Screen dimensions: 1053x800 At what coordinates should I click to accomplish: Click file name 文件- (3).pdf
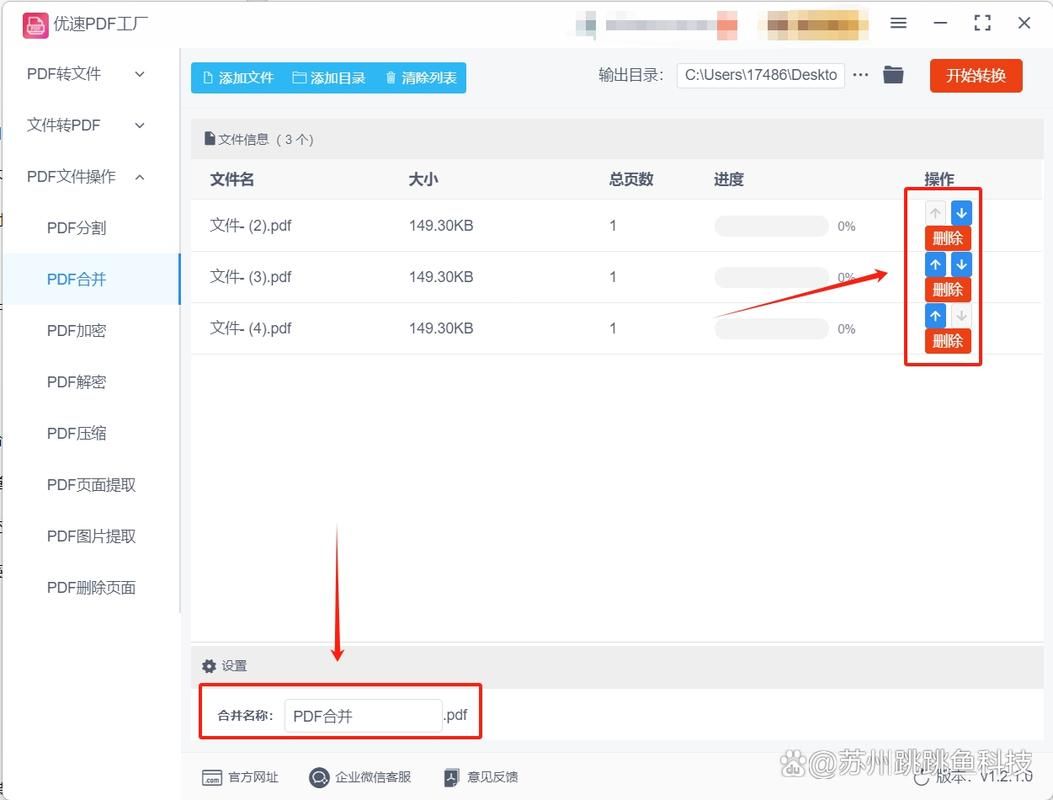pyautogui.click(x=250, y=277)
